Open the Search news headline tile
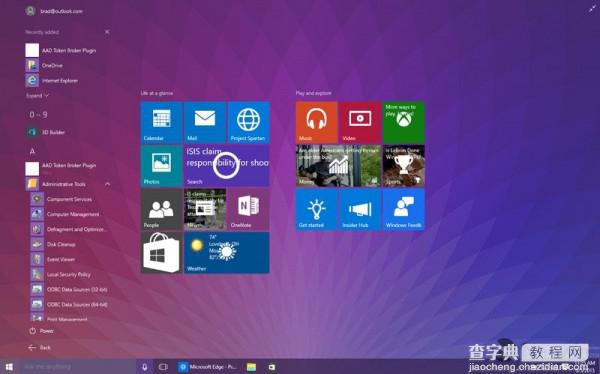Viewport: 600px width, 374px height. 227,166
